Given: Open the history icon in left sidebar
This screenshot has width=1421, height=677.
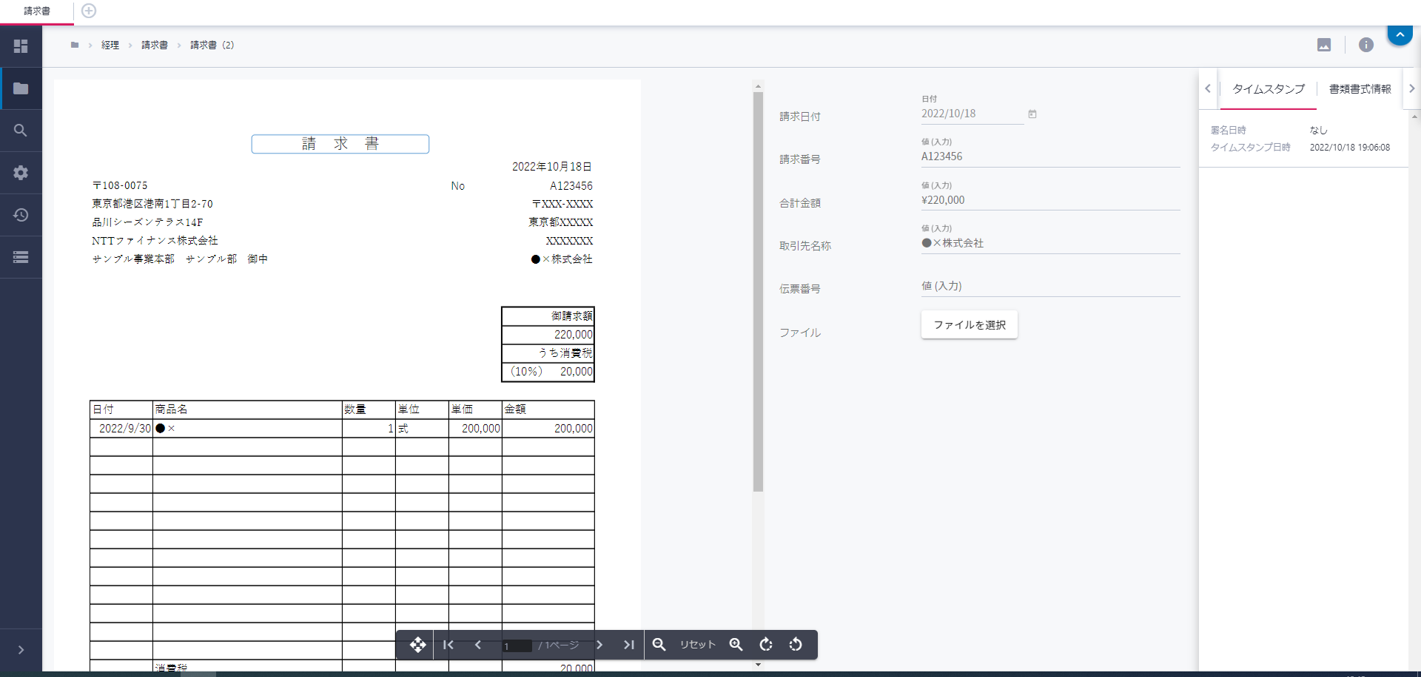Looking at the screenshot, I should pyautogui.click(x=20, y=215).
